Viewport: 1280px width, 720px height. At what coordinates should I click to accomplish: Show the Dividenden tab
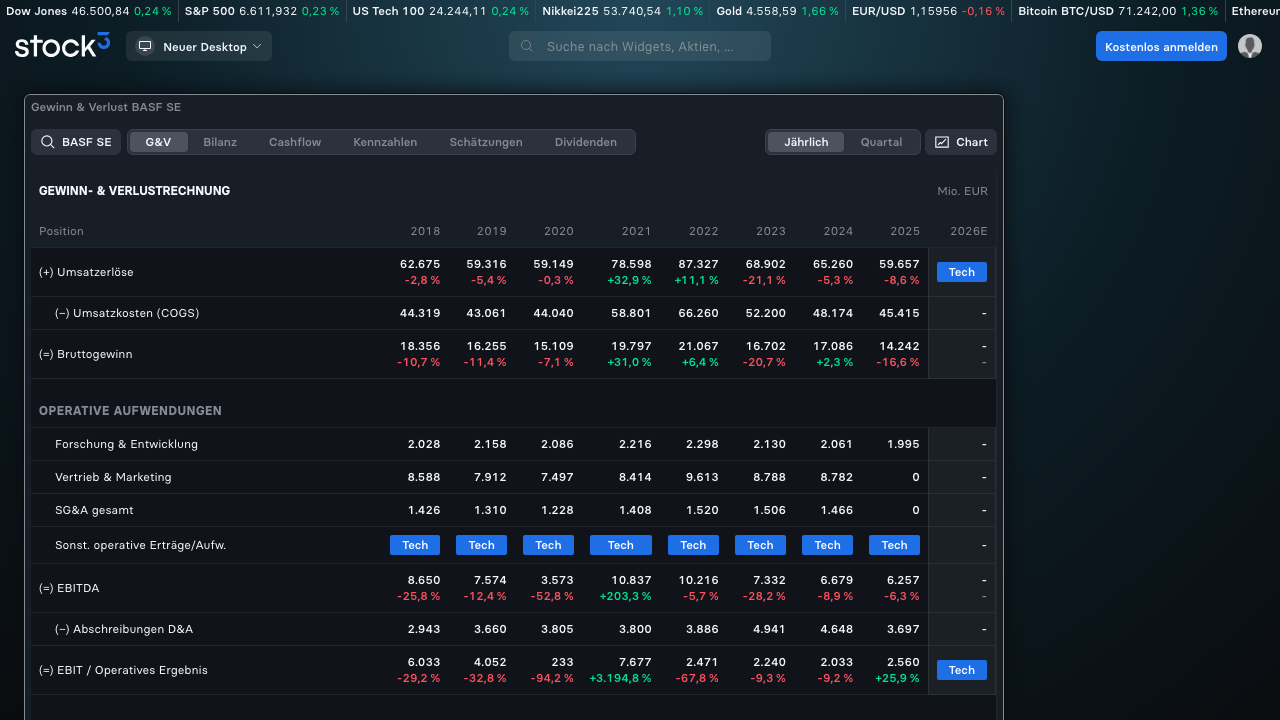[586, 142]
